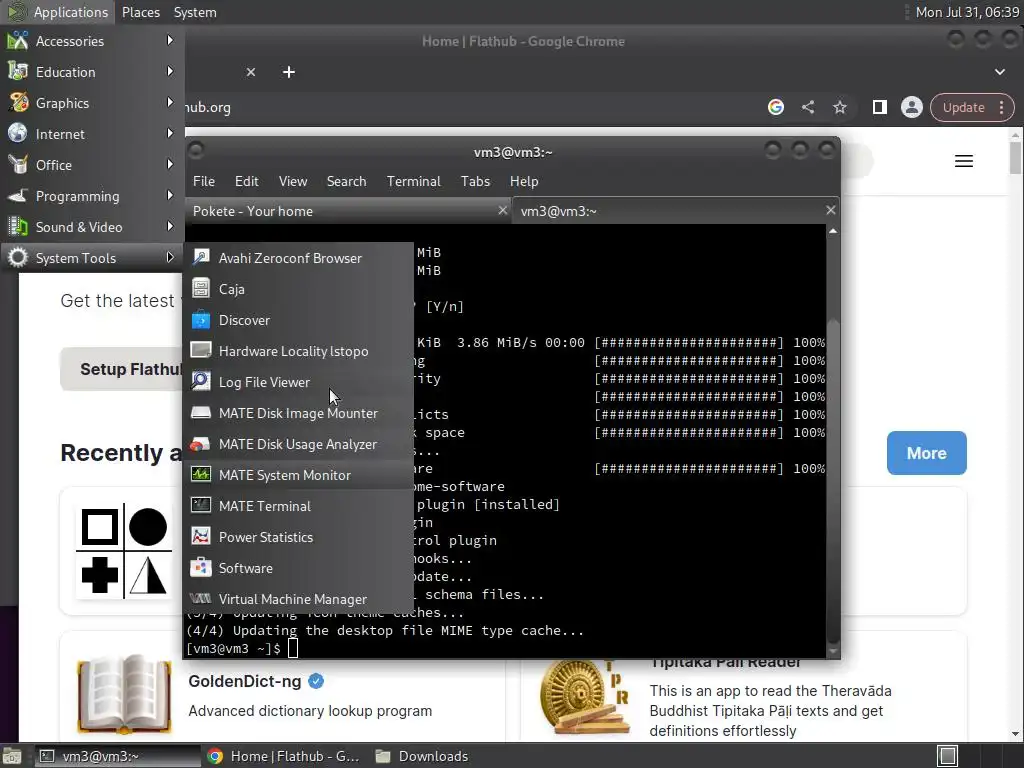Close the Pokete - Your home tab

coord(502,210)
